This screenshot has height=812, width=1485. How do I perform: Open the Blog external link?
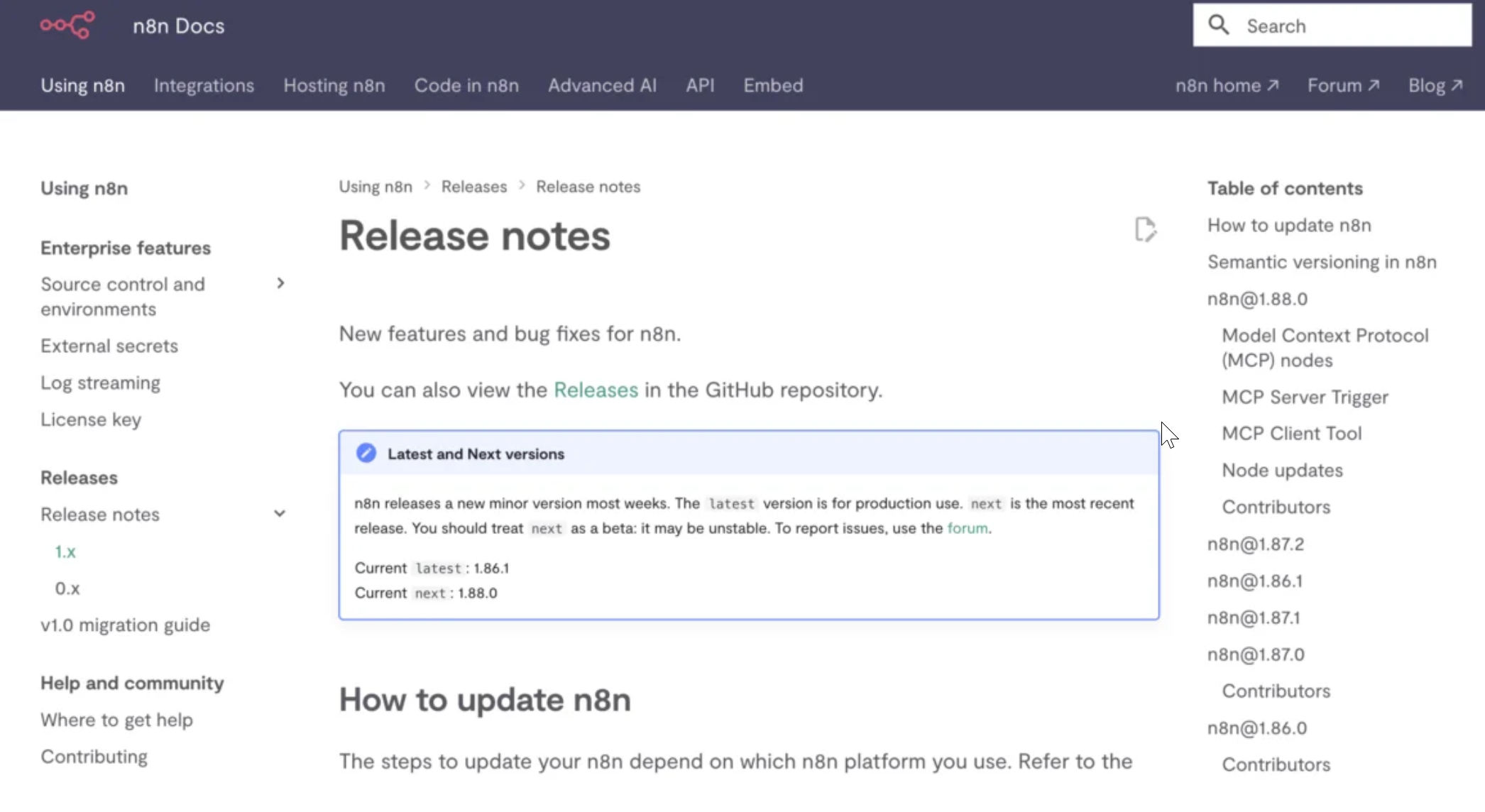click(1435, 85)
